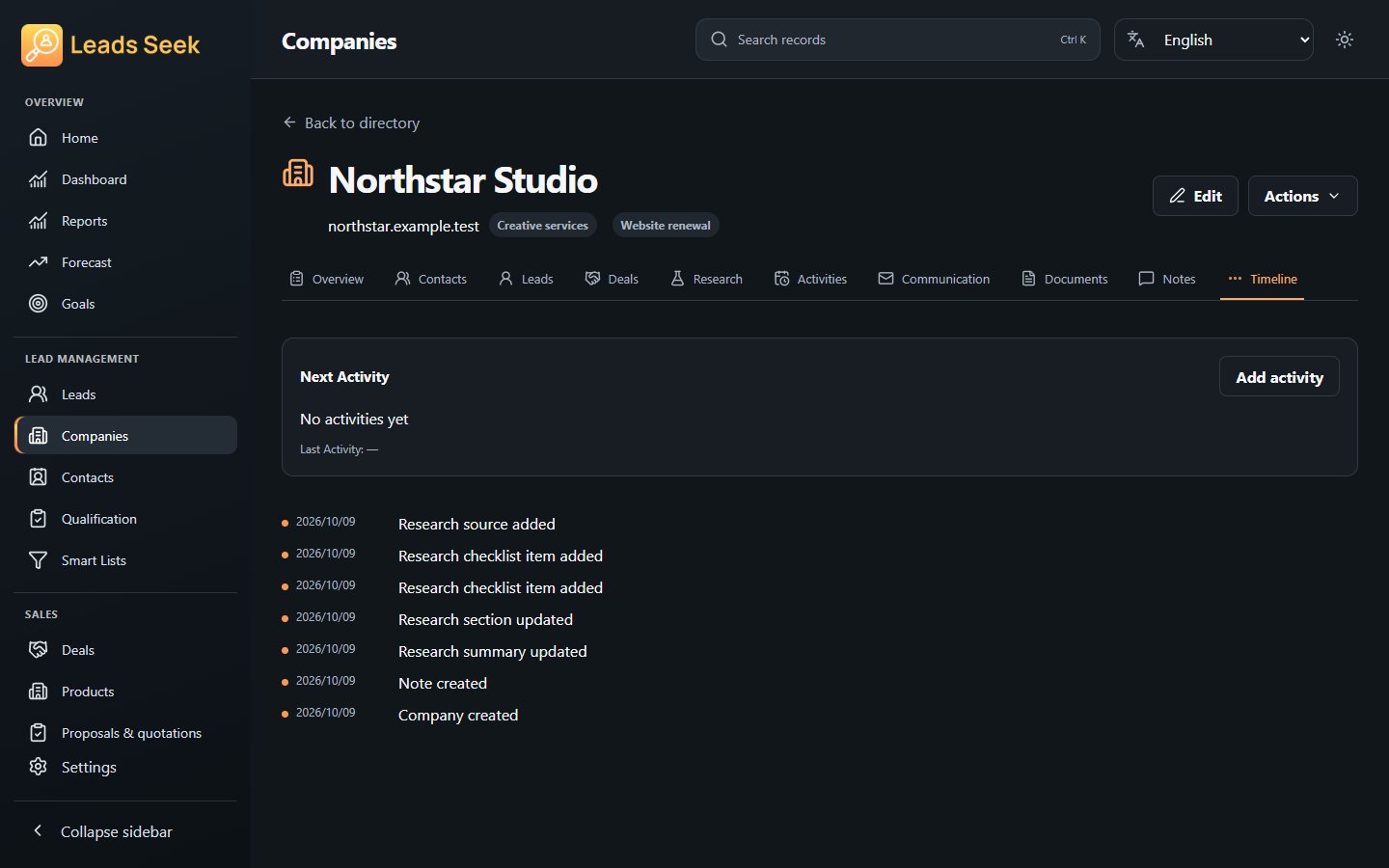
Task: Open Proposals & quotations
Action: pos(125,733)
